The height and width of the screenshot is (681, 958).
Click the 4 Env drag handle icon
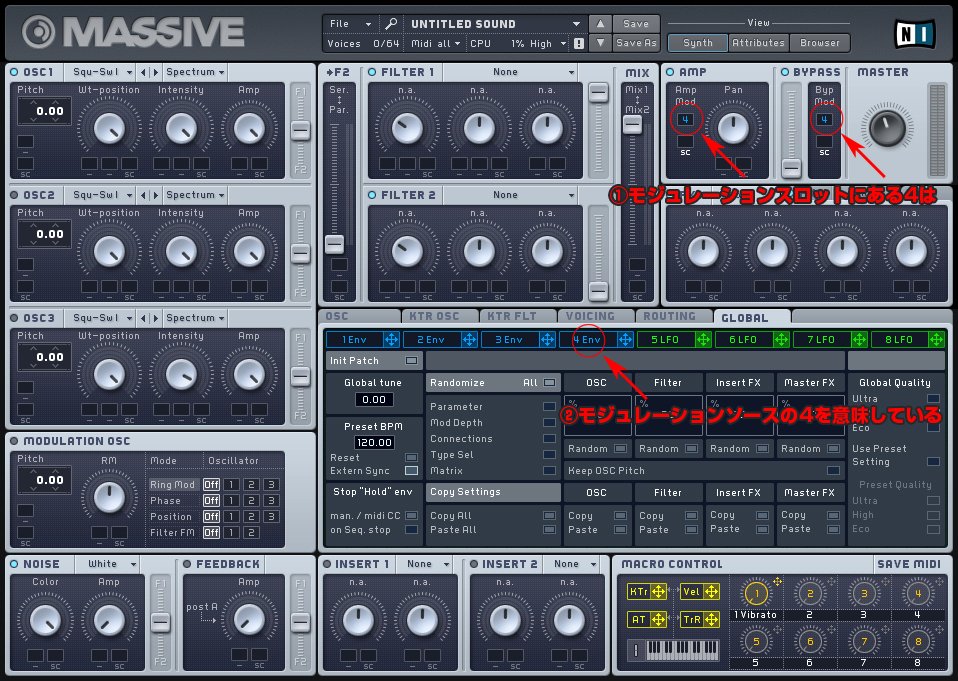point(625,340)
